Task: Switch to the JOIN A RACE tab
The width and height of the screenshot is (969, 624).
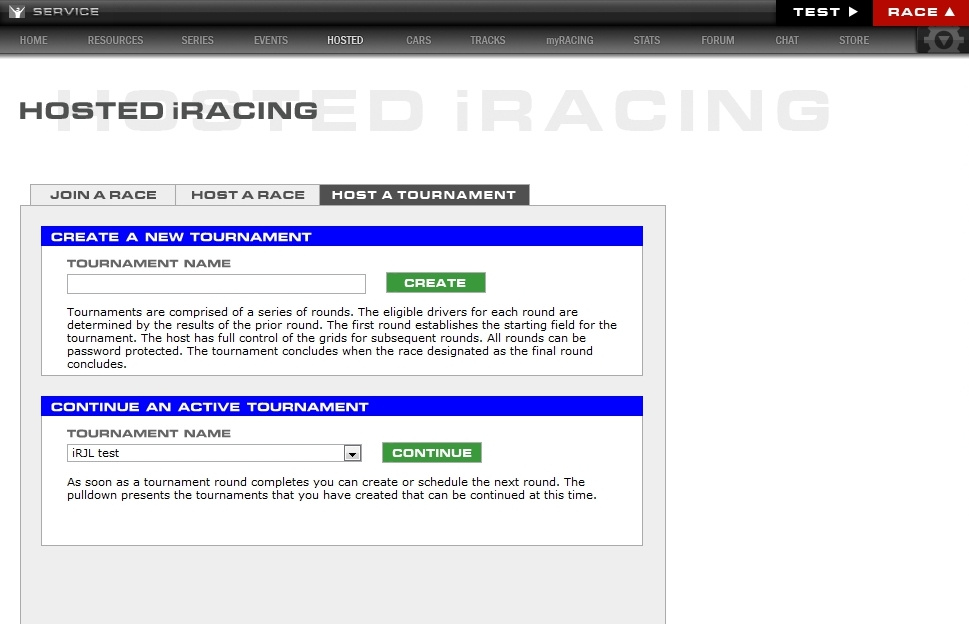Action: [x=103, y=195]
